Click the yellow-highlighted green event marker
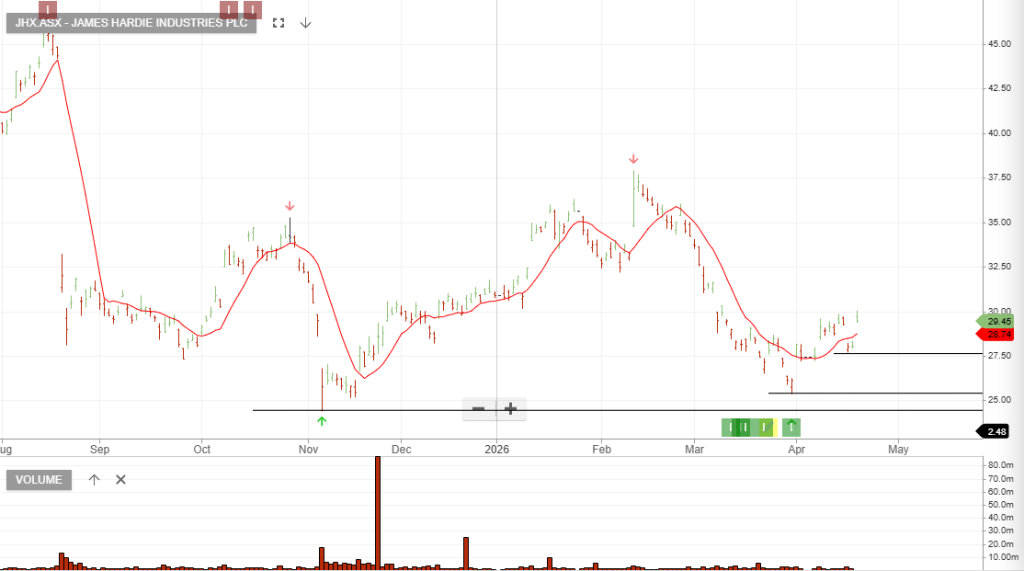The width and height of the screenshot is (1024, 571). click(x=765, y=428)
